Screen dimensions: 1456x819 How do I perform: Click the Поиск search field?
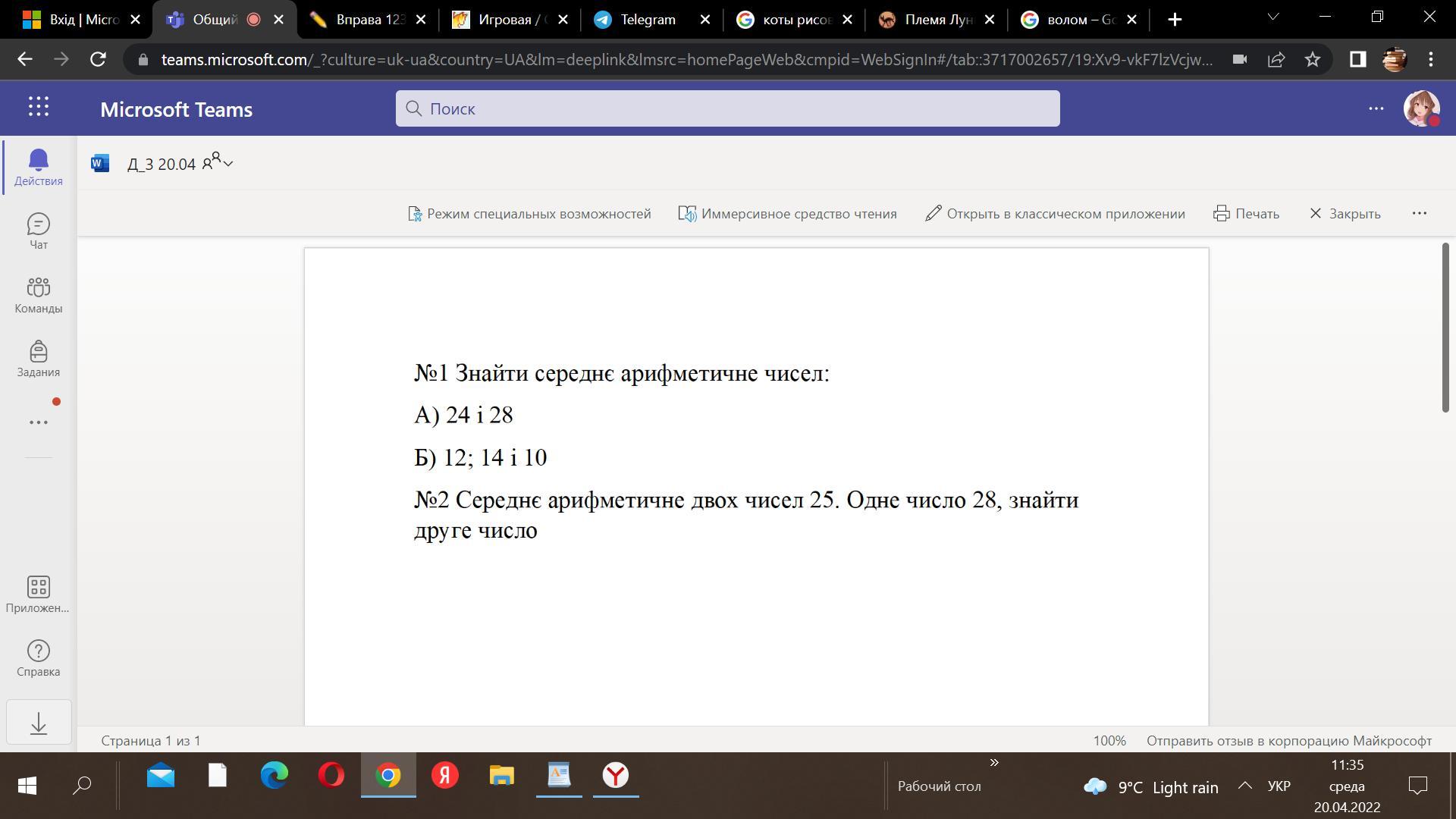726,108
